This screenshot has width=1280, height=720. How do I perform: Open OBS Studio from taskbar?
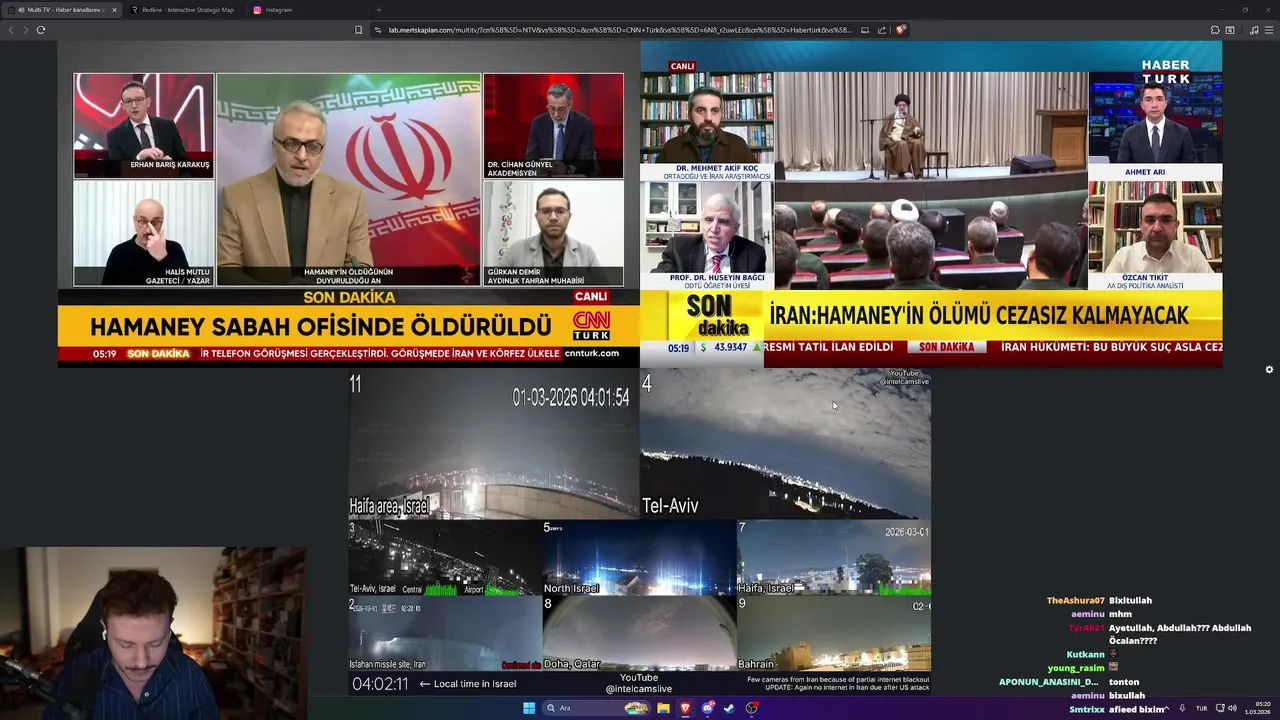(x=751, y=708)
